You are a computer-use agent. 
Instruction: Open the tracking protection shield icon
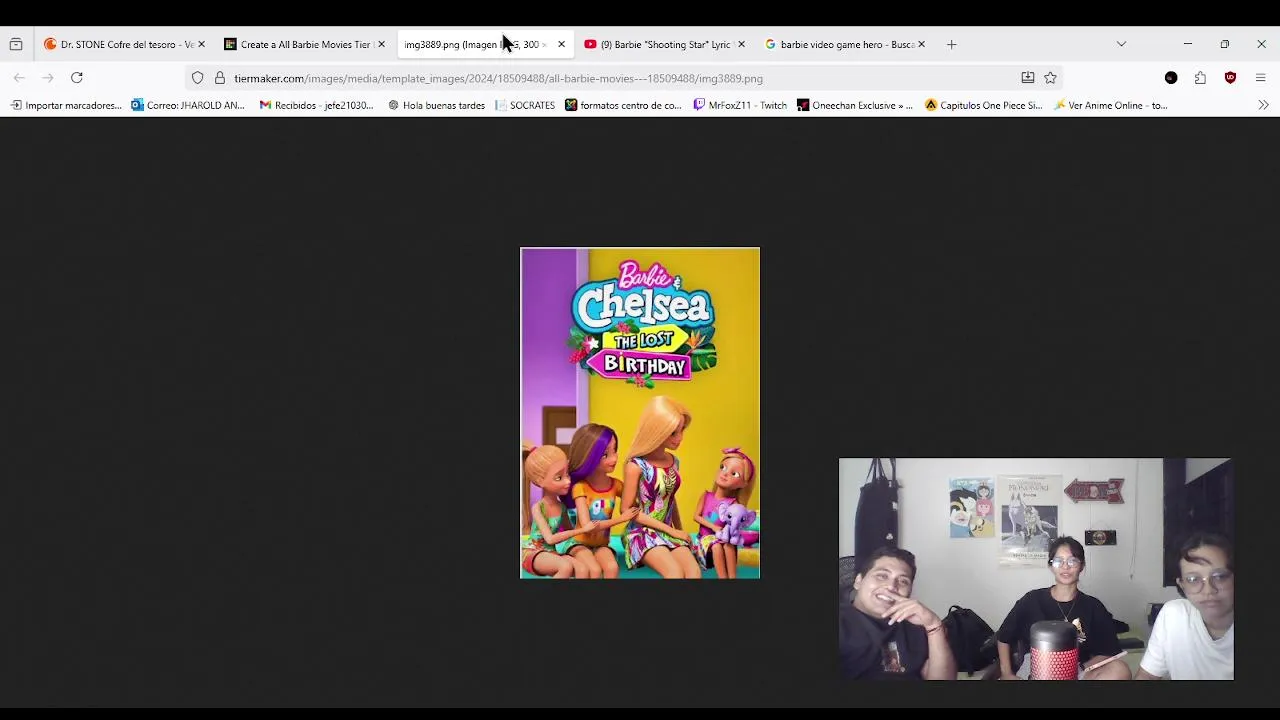(x=198, y=78)
